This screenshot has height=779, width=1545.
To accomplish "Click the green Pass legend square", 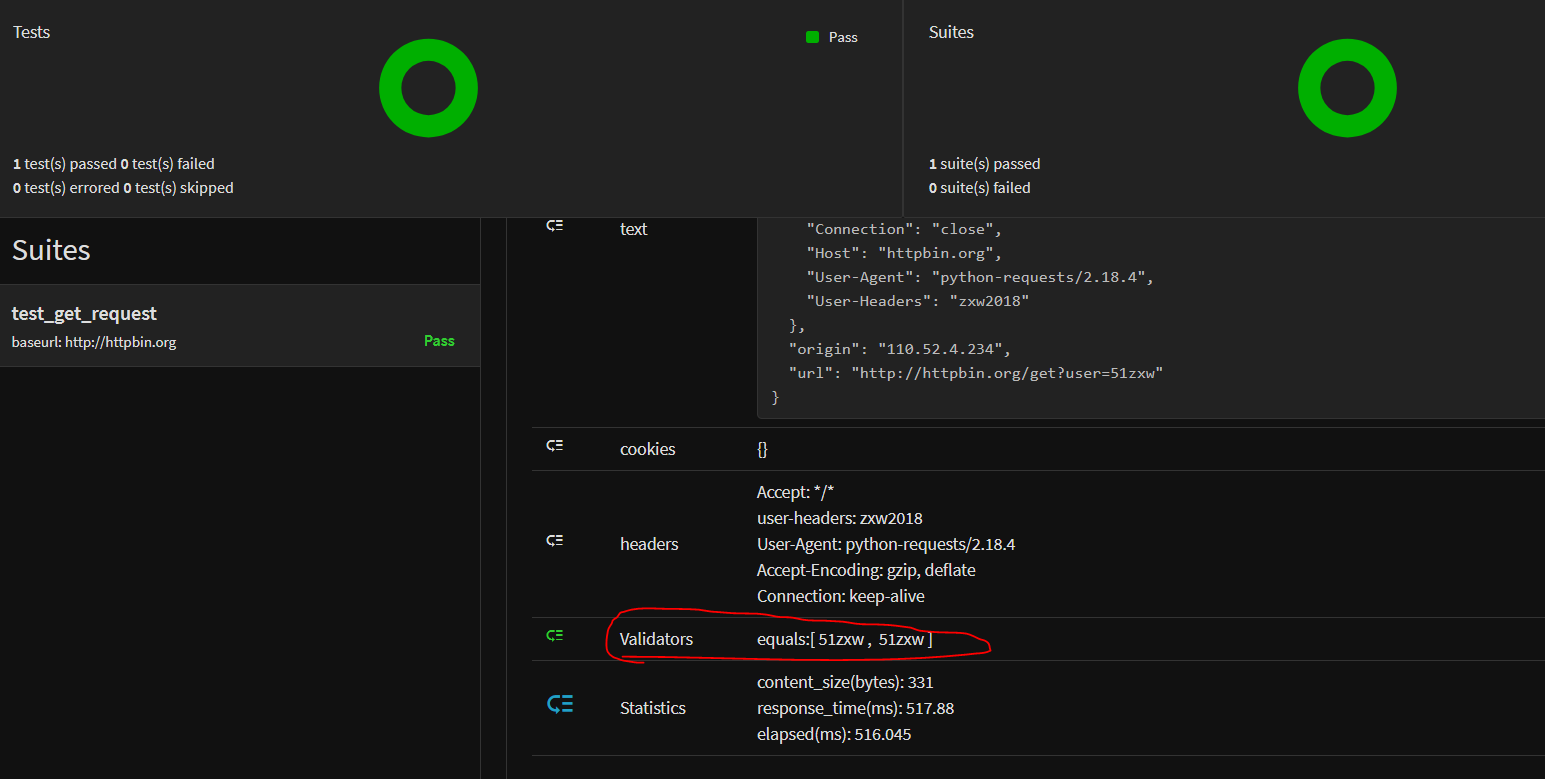I will [x=813, y=37].
